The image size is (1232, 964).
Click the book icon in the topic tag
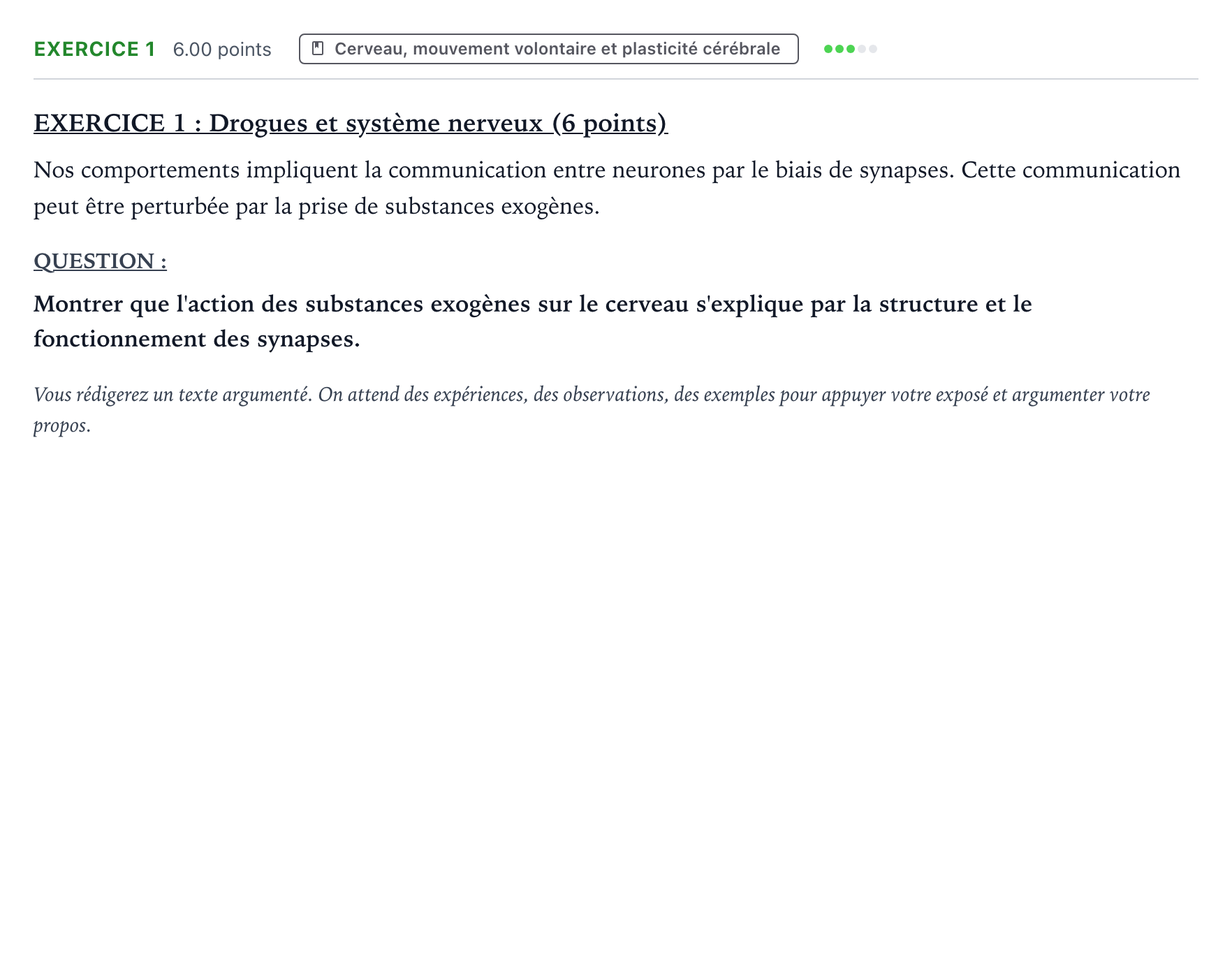pos(318,49)
